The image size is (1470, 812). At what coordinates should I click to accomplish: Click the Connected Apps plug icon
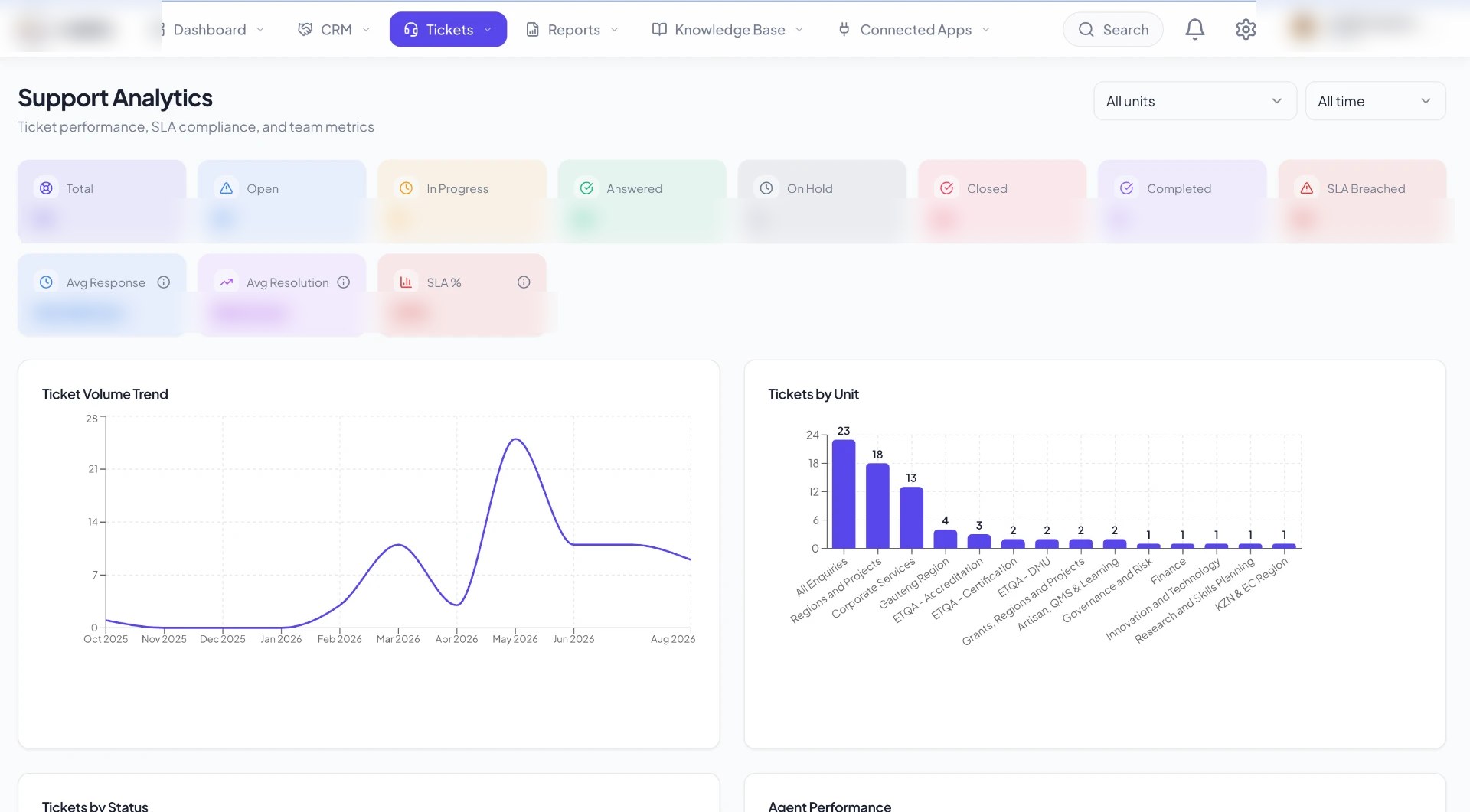tap(844, 29)
